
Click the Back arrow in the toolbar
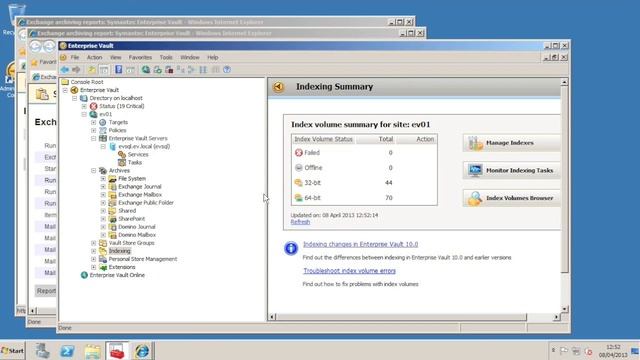pyautogui.click(x=65, y=70)
